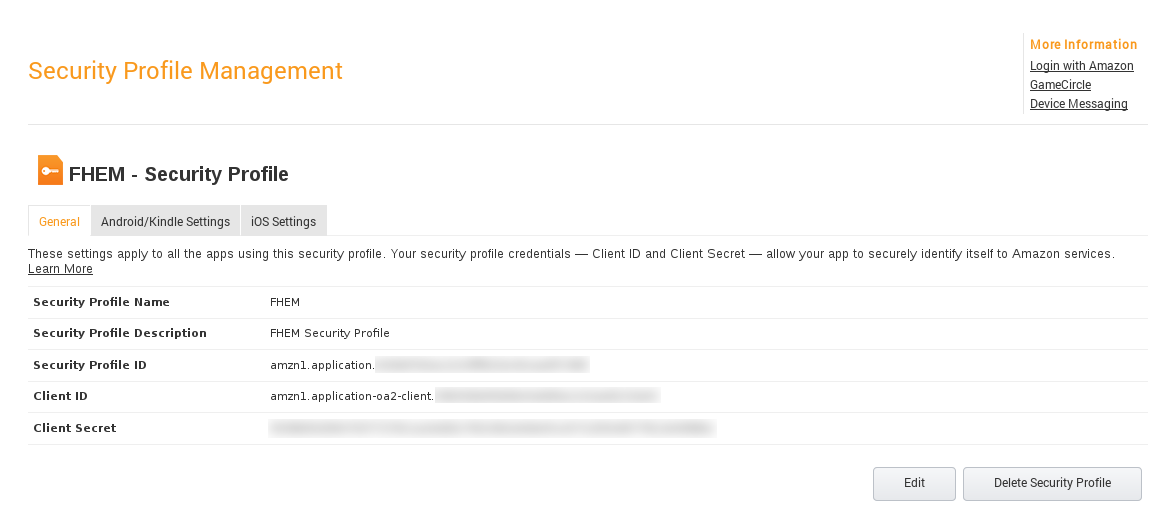Open the GameCircle link
Viewport: 1174px width, 517px height.
1060,85
